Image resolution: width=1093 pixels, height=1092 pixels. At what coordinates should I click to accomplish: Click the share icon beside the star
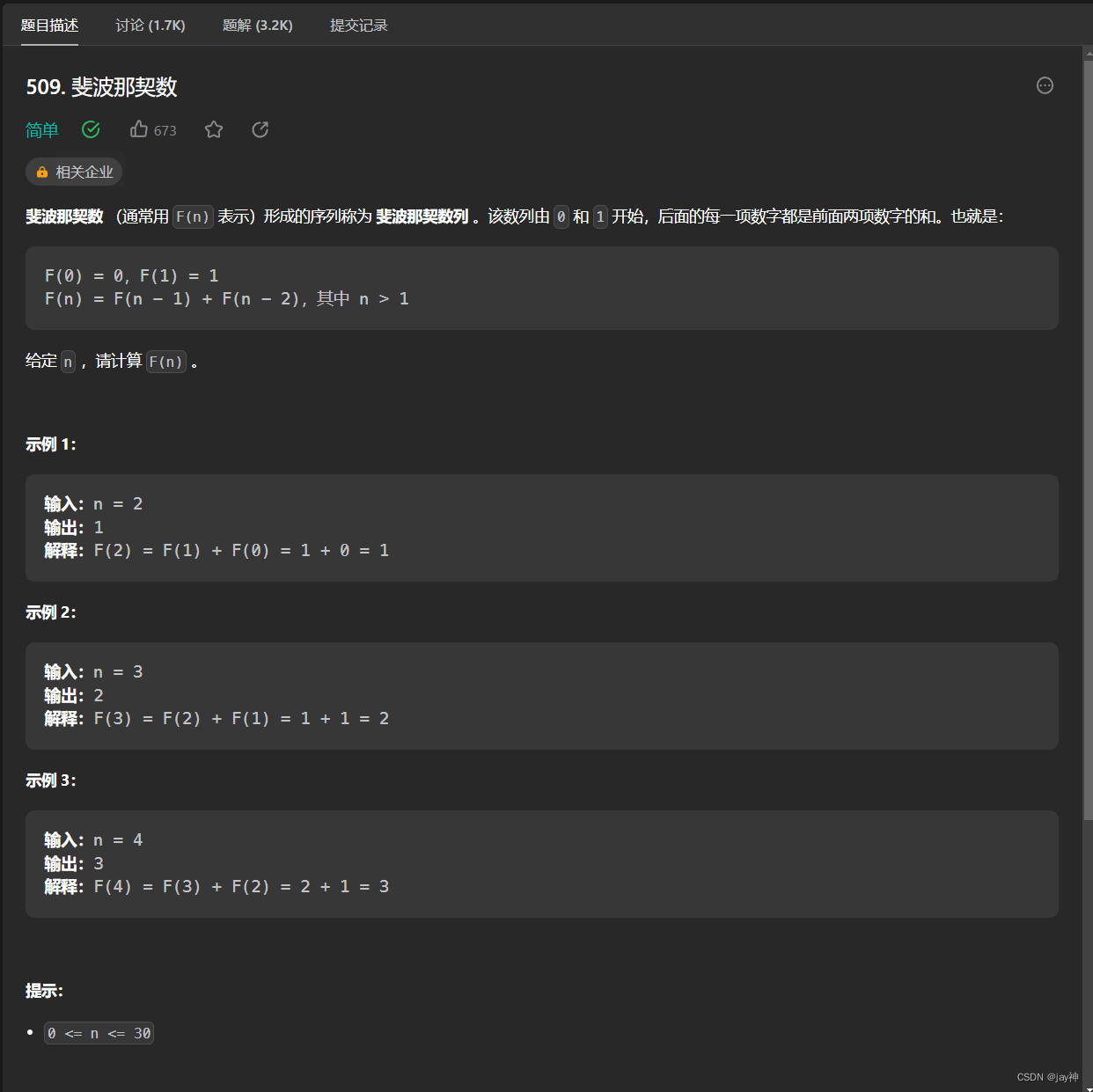(260, 129)
